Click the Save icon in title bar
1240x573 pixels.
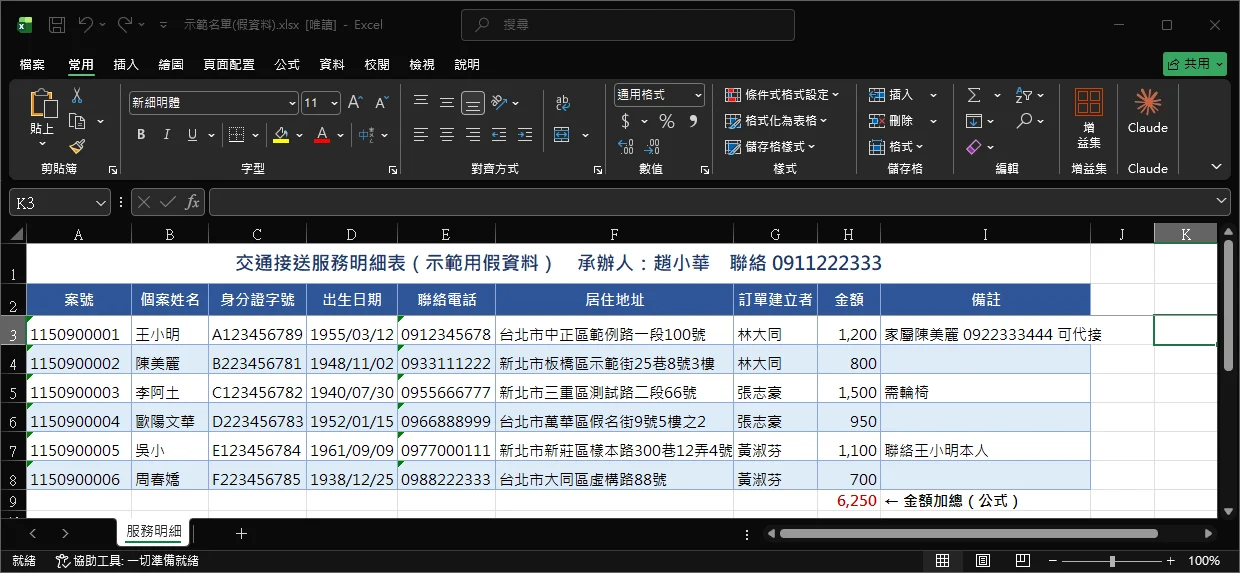(57, 24)
